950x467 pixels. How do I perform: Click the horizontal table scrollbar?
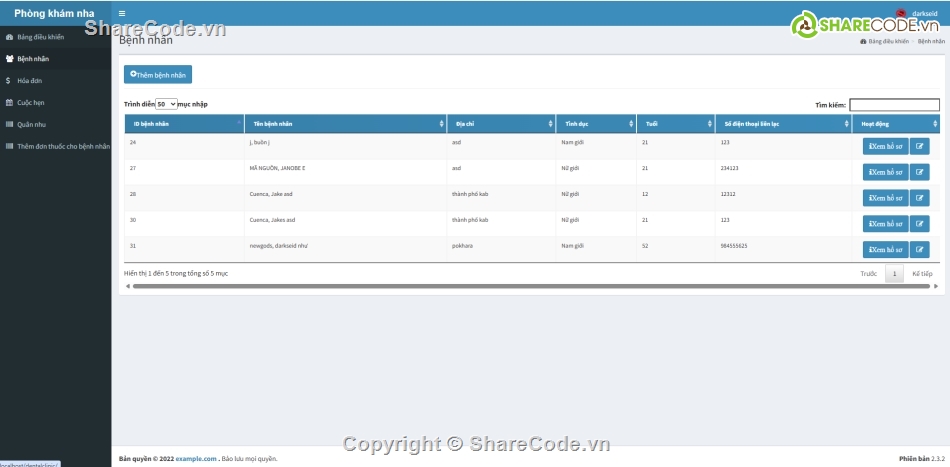click(531, 286)
